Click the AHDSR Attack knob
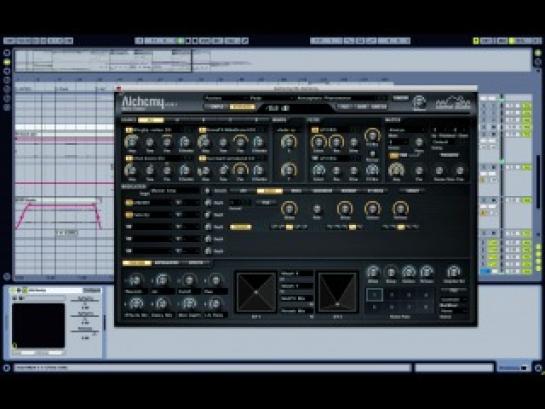 click(288, 208)
